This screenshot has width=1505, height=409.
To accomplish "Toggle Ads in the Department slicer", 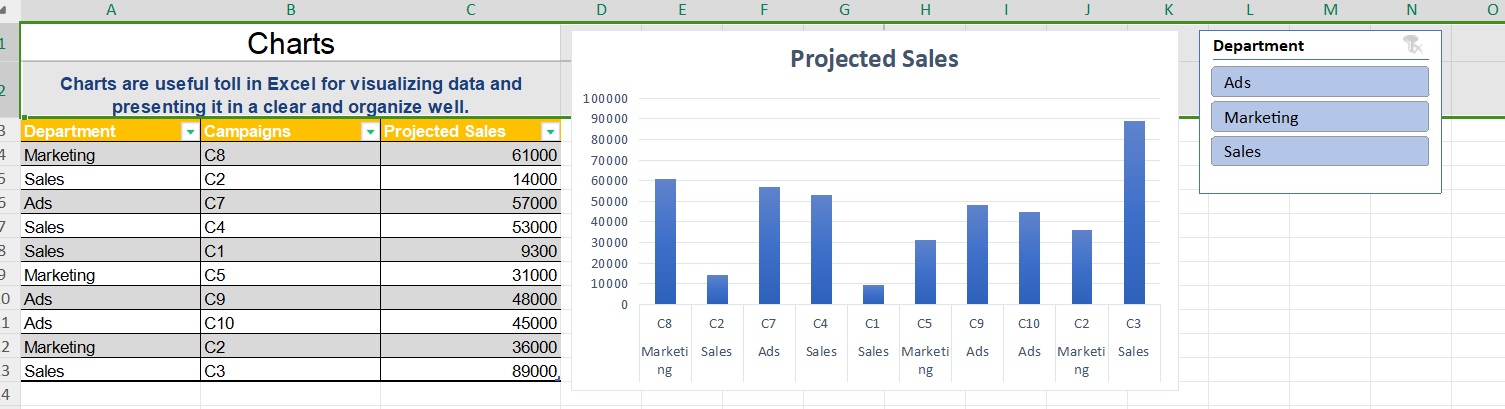I will pos(1319,82).
